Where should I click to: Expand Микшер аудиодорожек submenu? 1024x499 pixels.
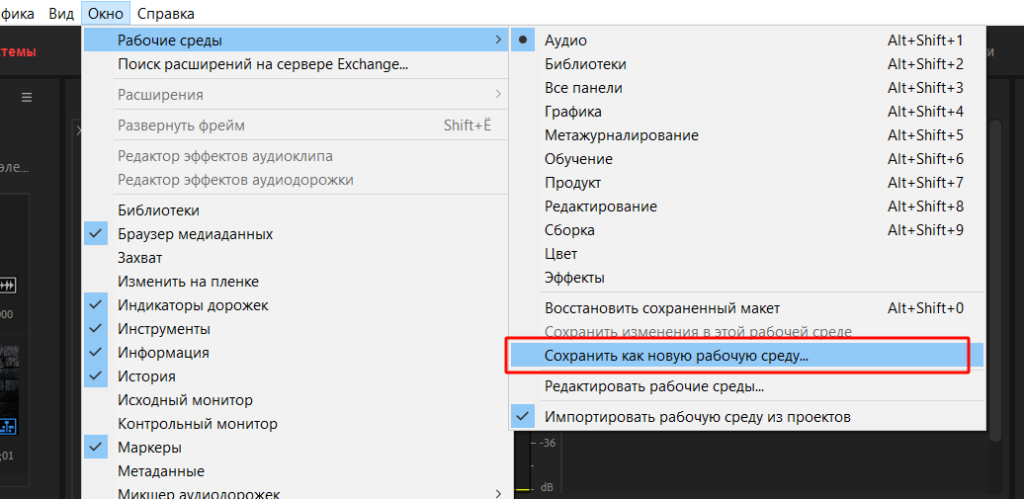click(x=497, y=493)
